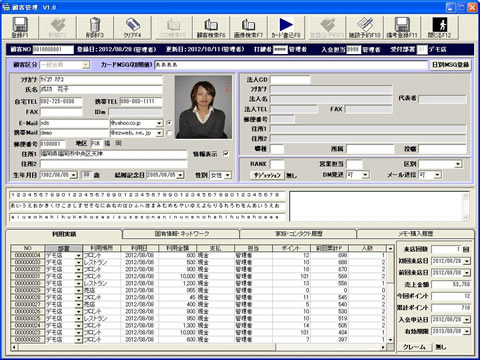Viewport: 480px width, 360px height.
Task: Open 顧客検索 F6 customer search
Action: tap(211, 27)
